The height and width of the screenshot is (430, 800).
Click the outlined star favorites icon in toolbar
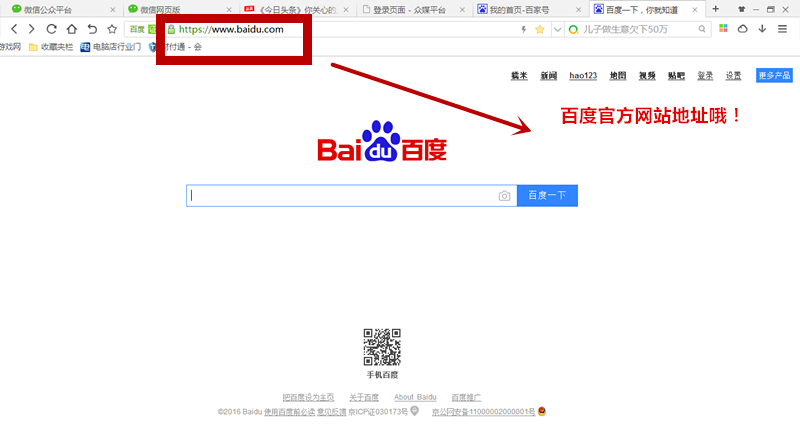tap(112, 29)
